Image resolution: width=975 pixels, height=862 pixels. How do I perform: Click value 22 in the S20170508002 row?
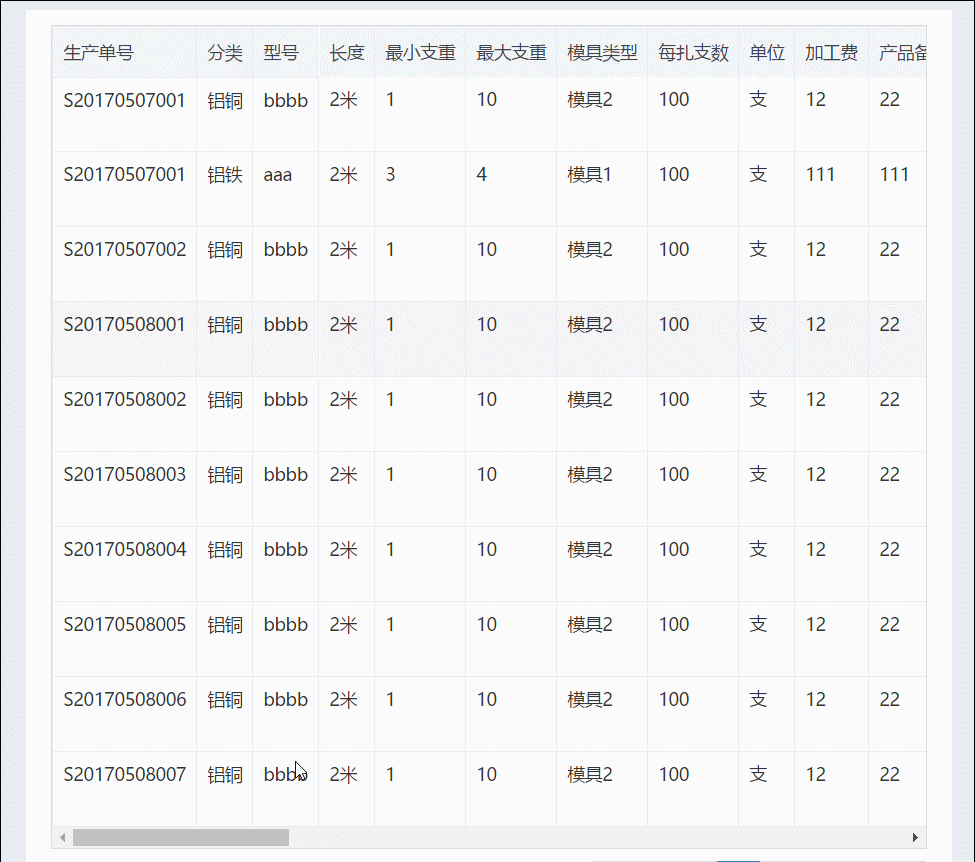click(890, 400)
